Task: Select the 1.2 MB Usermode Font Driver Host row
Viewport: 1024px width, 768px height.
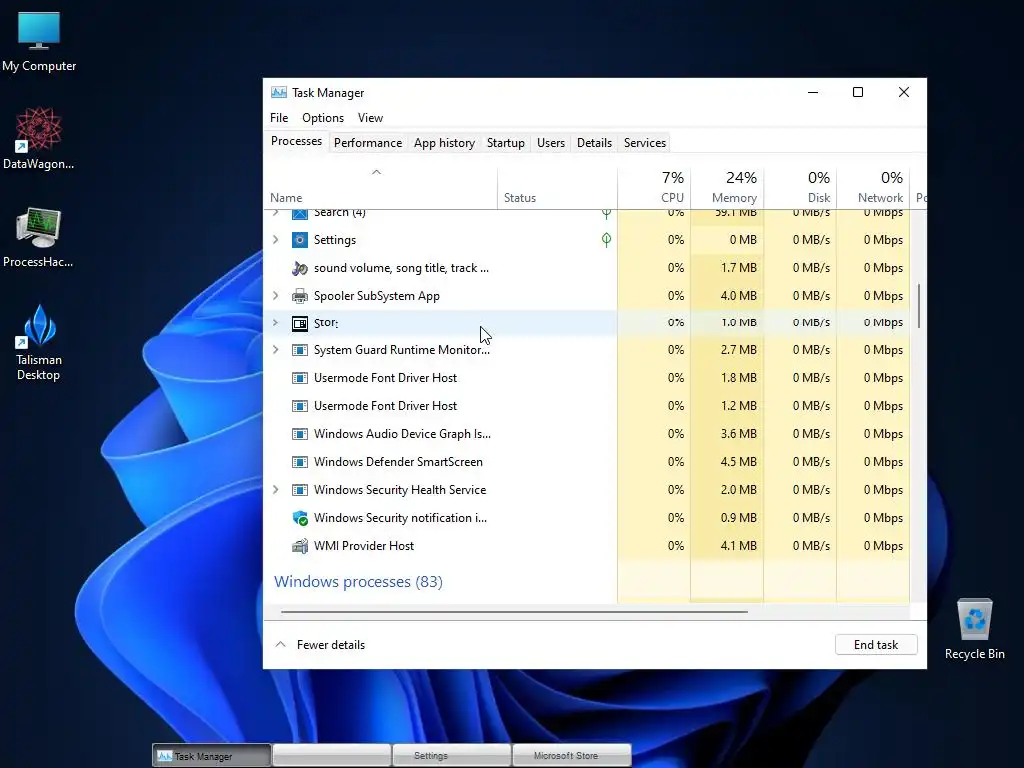Action: (x=586, y=406)
